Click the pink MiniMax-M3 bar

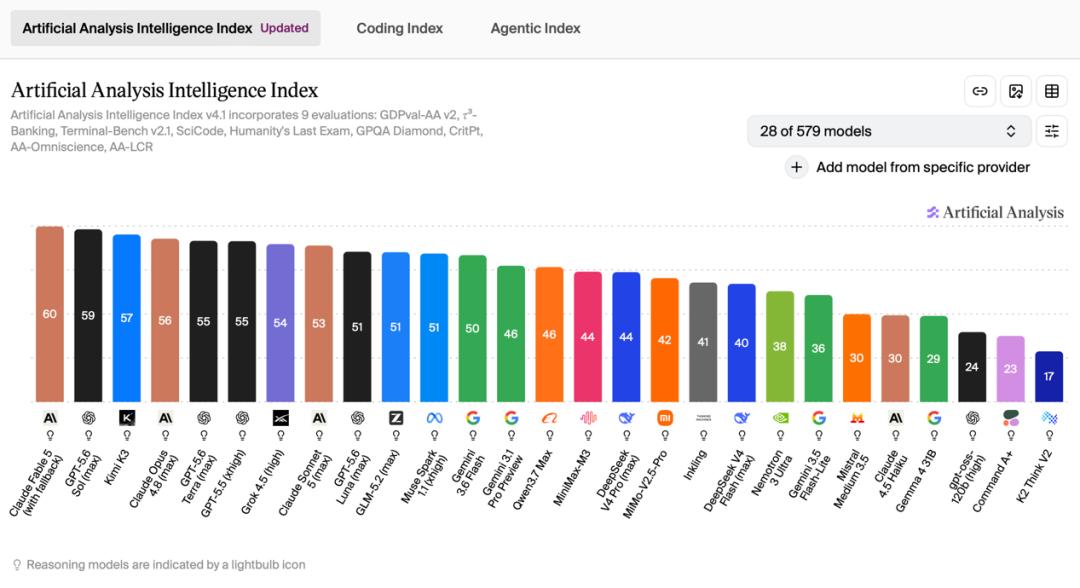[588, 337]
